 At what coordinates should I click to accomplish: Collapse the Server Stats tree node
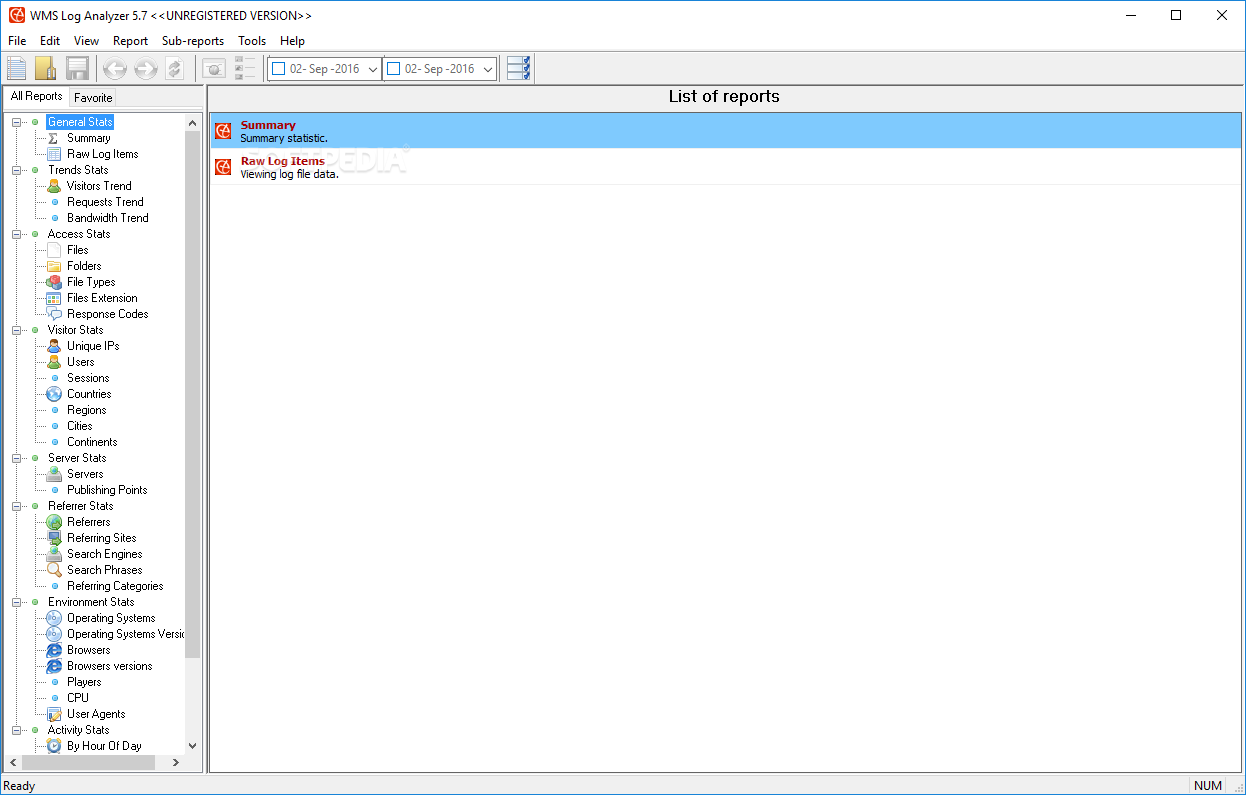tap(17, 458)
